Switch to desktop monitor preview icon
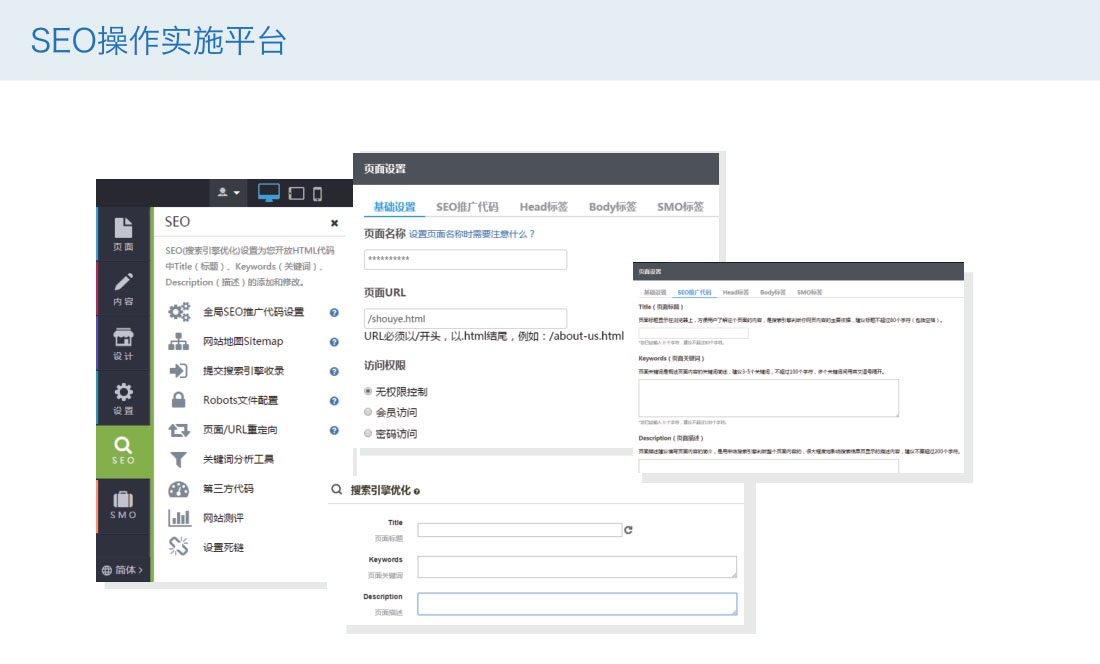This screenshot has width=1100, height=664. tap(269, 193)
